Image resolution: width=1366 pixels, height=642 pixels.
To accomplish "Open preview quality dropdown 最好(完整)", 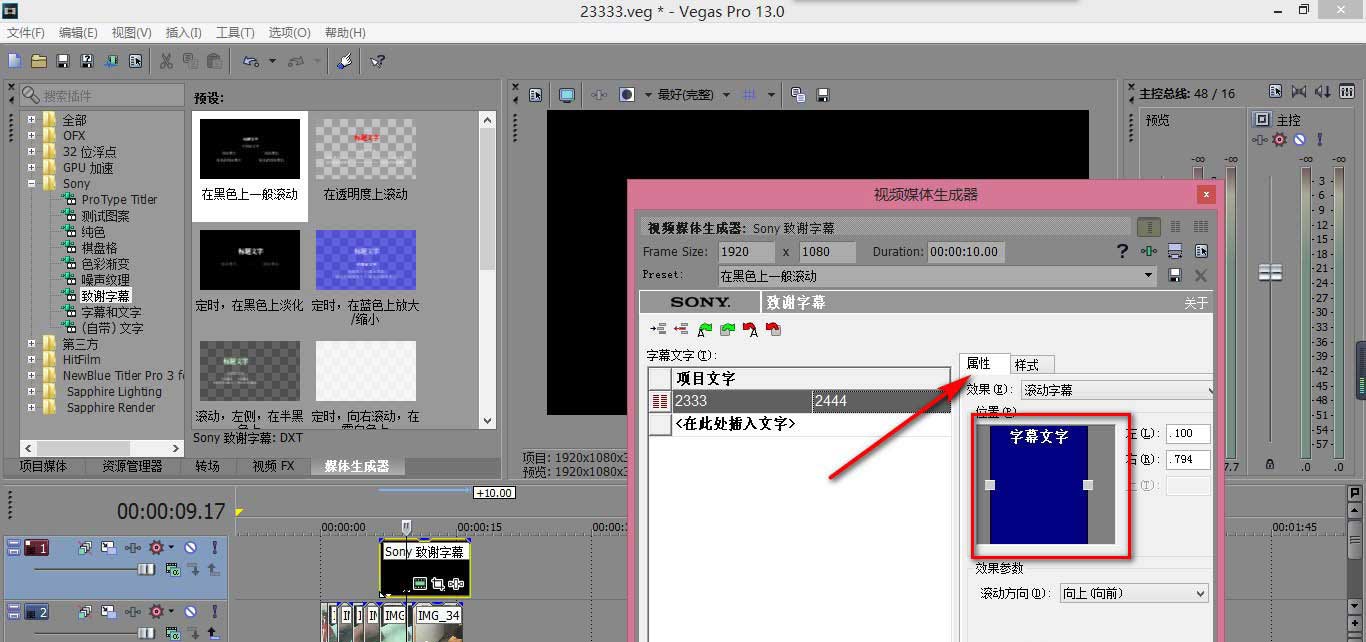I will (693, 95).
